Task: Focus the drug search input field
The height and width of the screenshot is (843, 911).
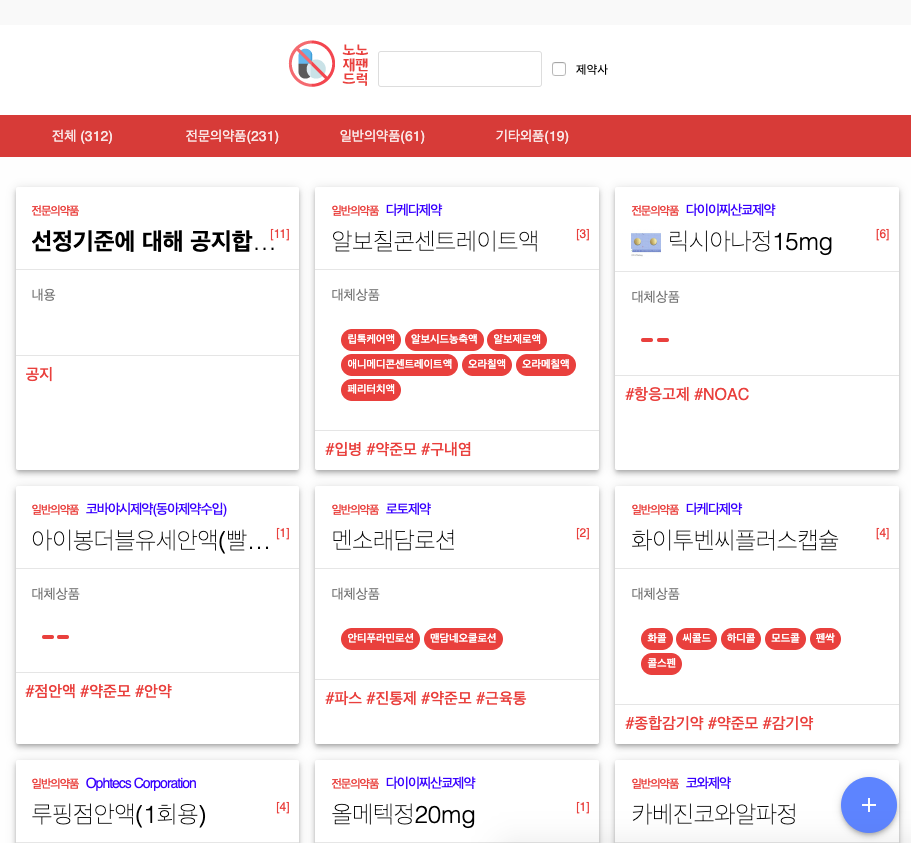Action: click(x=460, y=69)
